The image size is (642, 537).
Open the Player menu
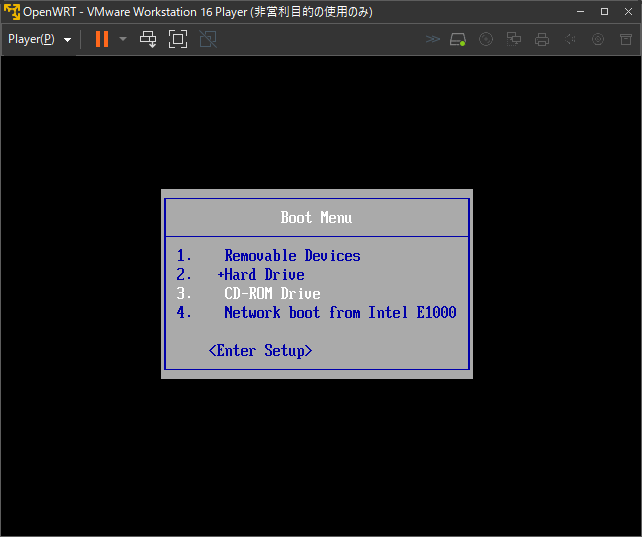pos(39,39)
